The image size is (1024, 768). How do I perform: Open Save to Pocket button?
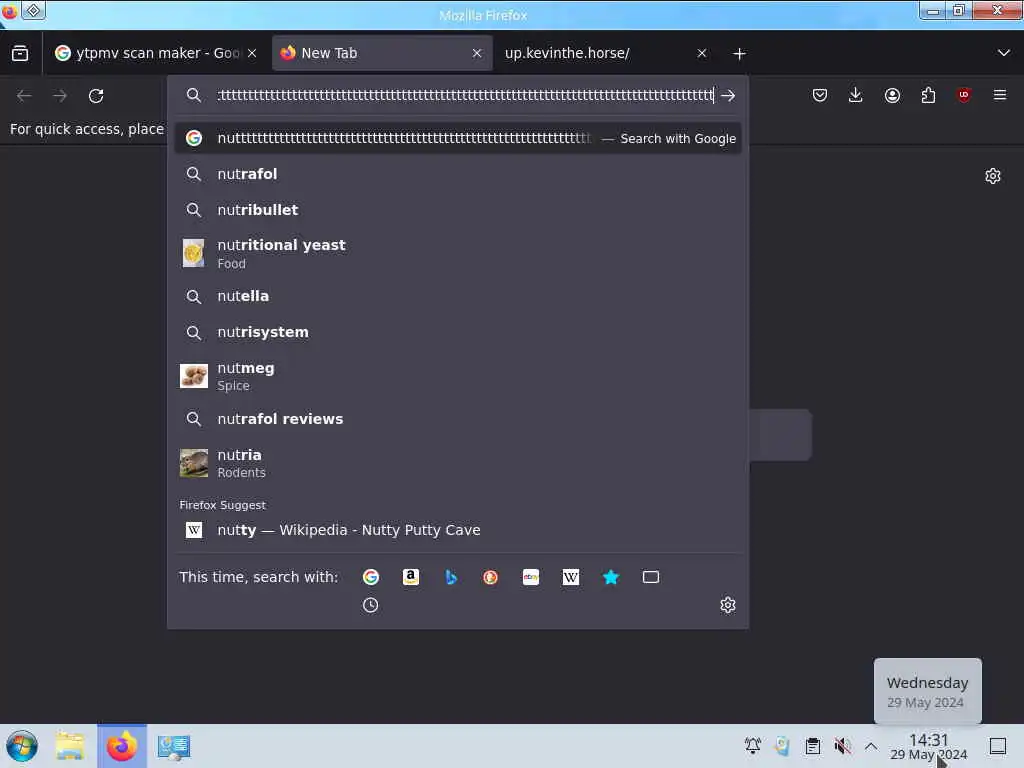click(x=820, y=95)
